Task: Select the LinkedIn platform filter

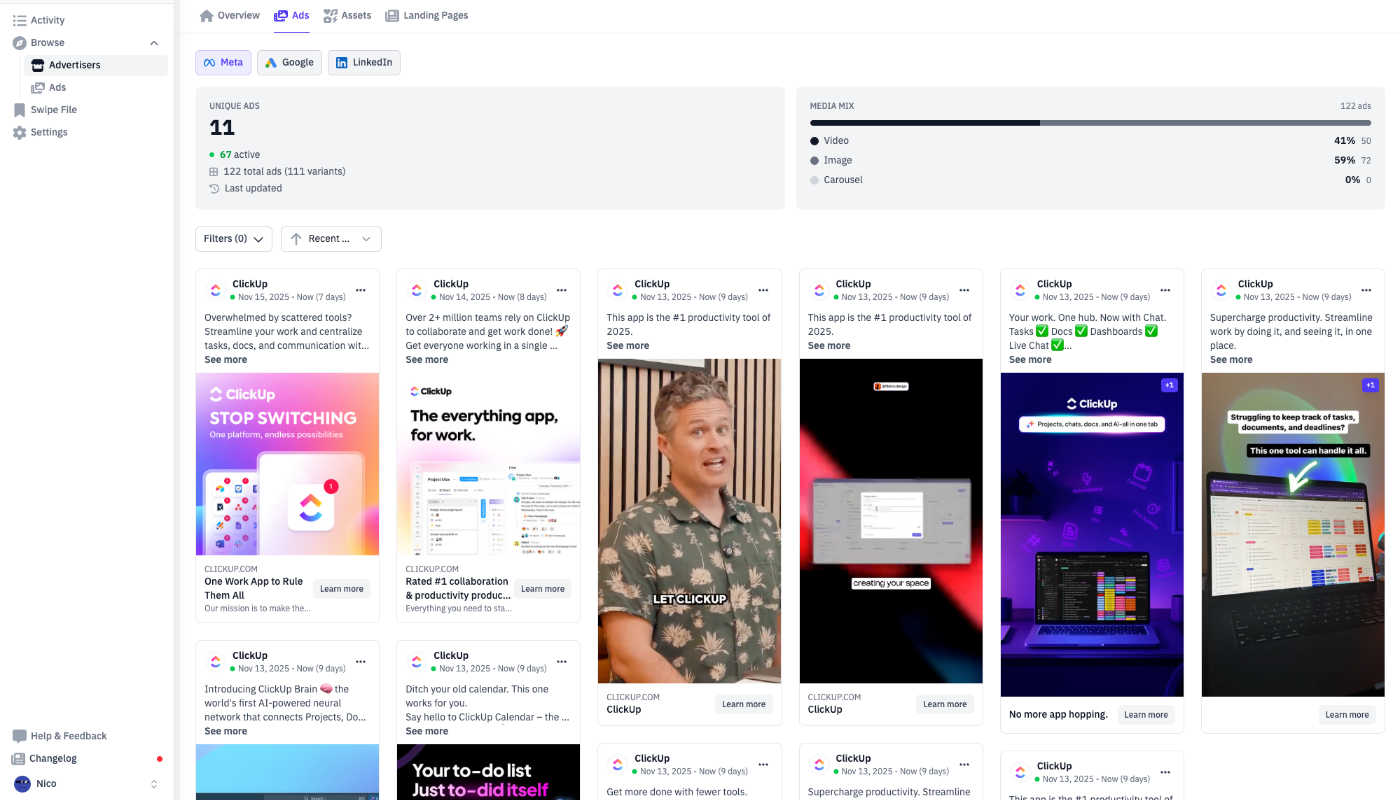Action: click(364, 61)
